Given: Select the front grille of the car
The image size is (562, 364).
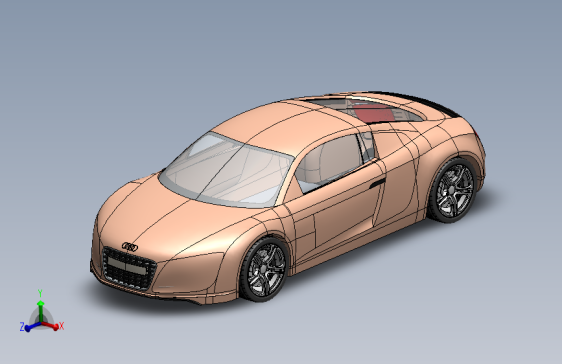Looking at the screenshot, I should 129,267.
